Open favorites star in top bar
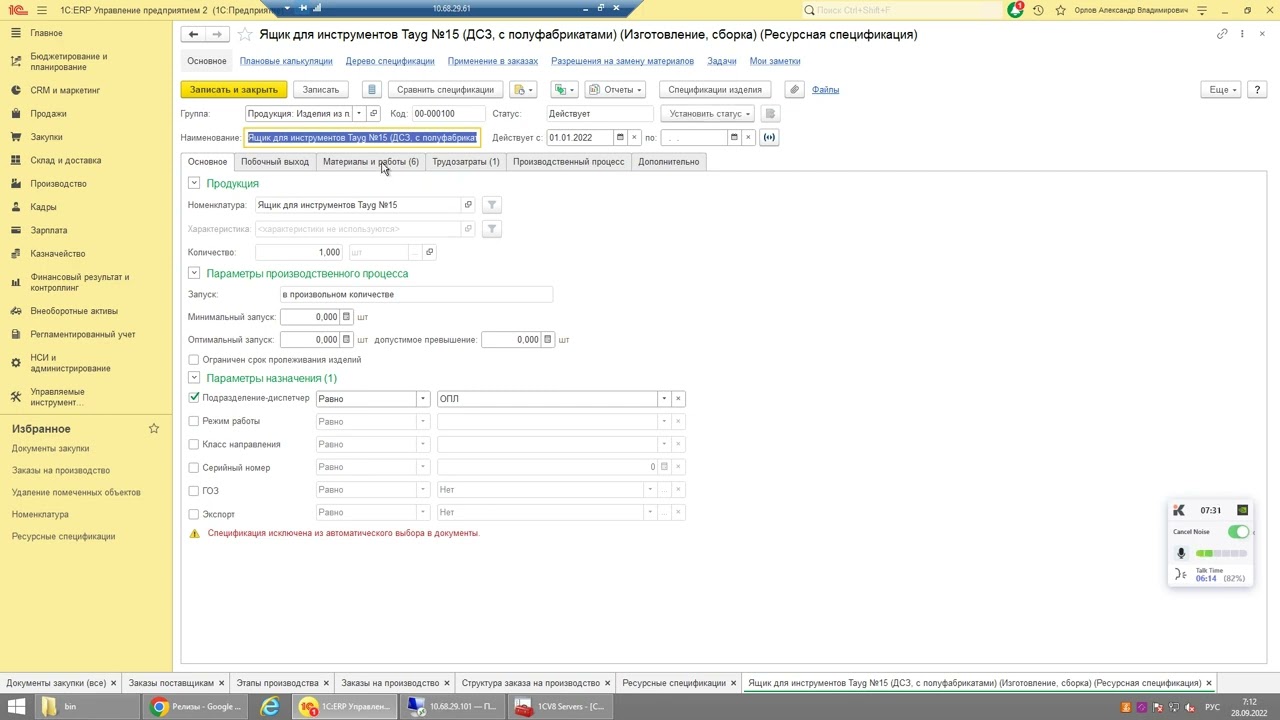Screen dimensions: 1280x720 1060,10
